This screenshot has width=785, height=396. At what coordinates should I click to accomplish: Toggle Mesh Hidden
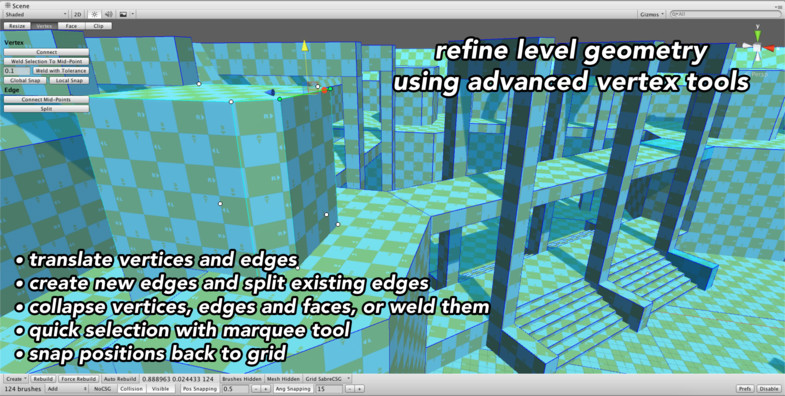pos(283,379)
